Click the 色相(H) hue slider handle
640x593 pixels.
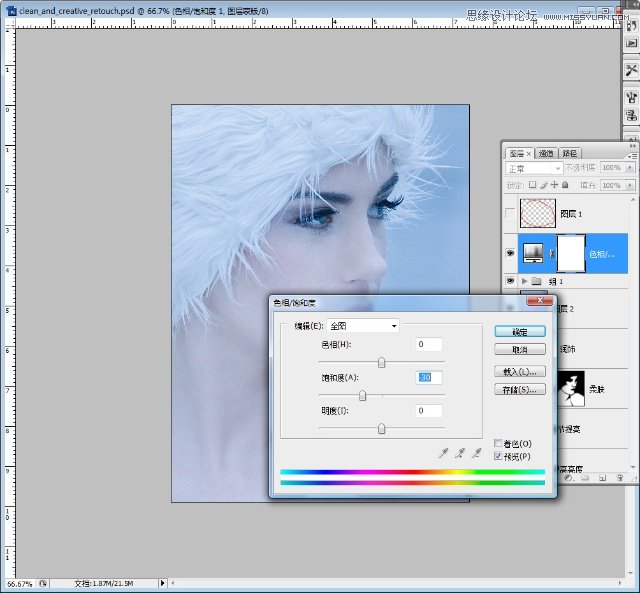click(381, 362)
